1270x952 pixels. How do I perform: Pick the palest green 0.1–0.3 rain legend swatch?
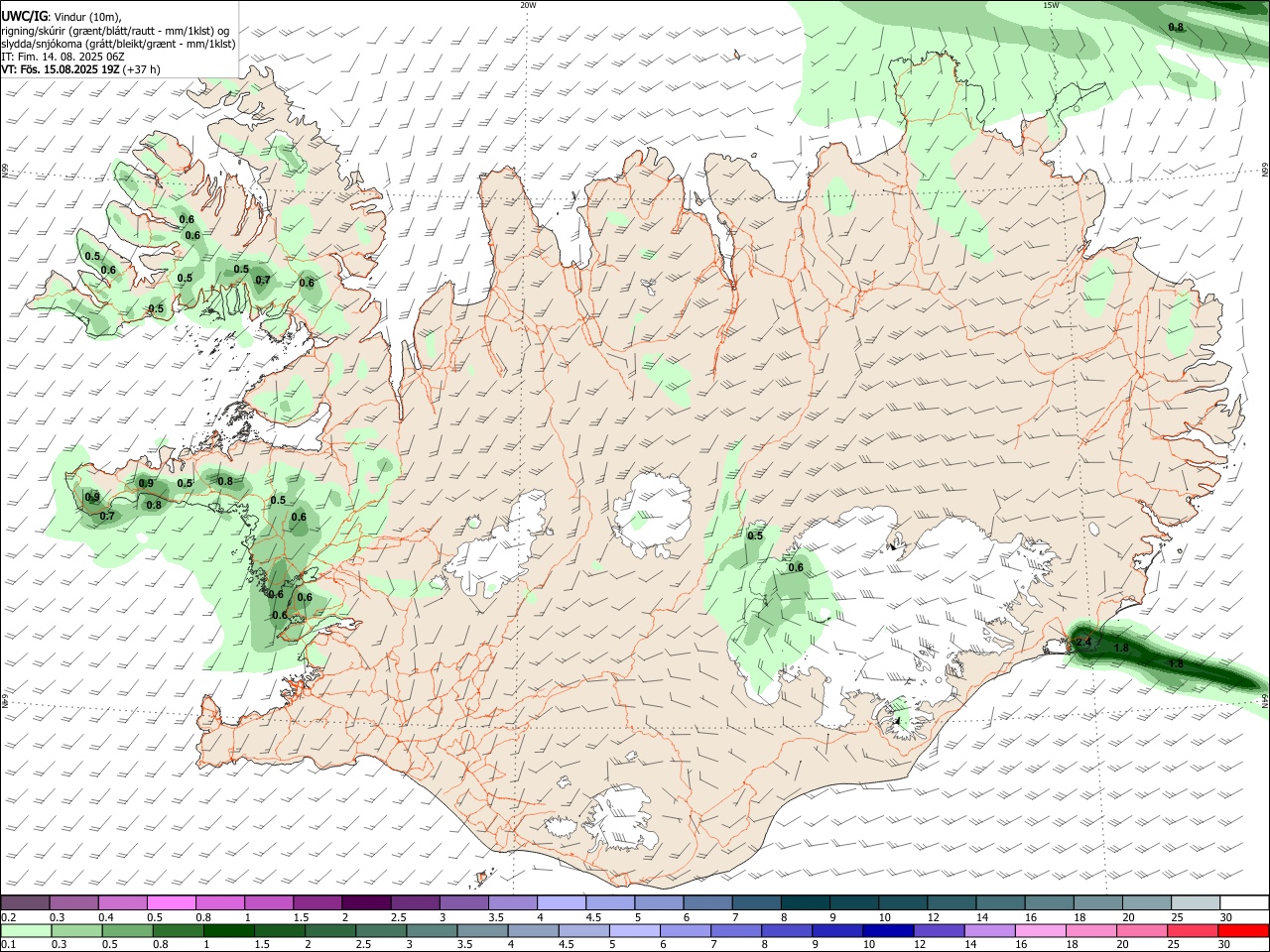[25, 930]
